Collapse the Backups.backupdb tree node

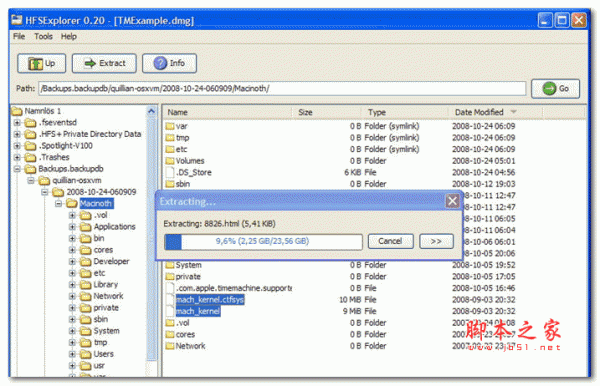click(x=17, y=169)
